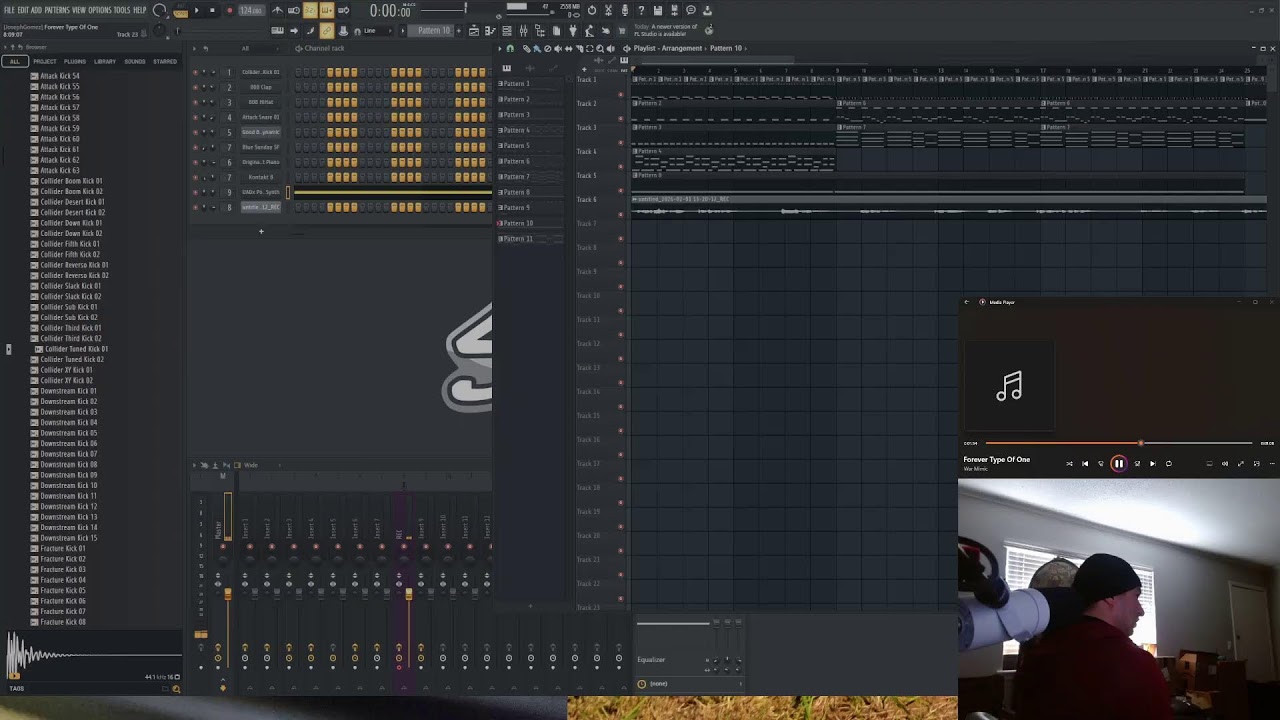Mute the Kontakt 8 channel
Viewport: 1280px width, 720px height.
(x=195, y=177)
